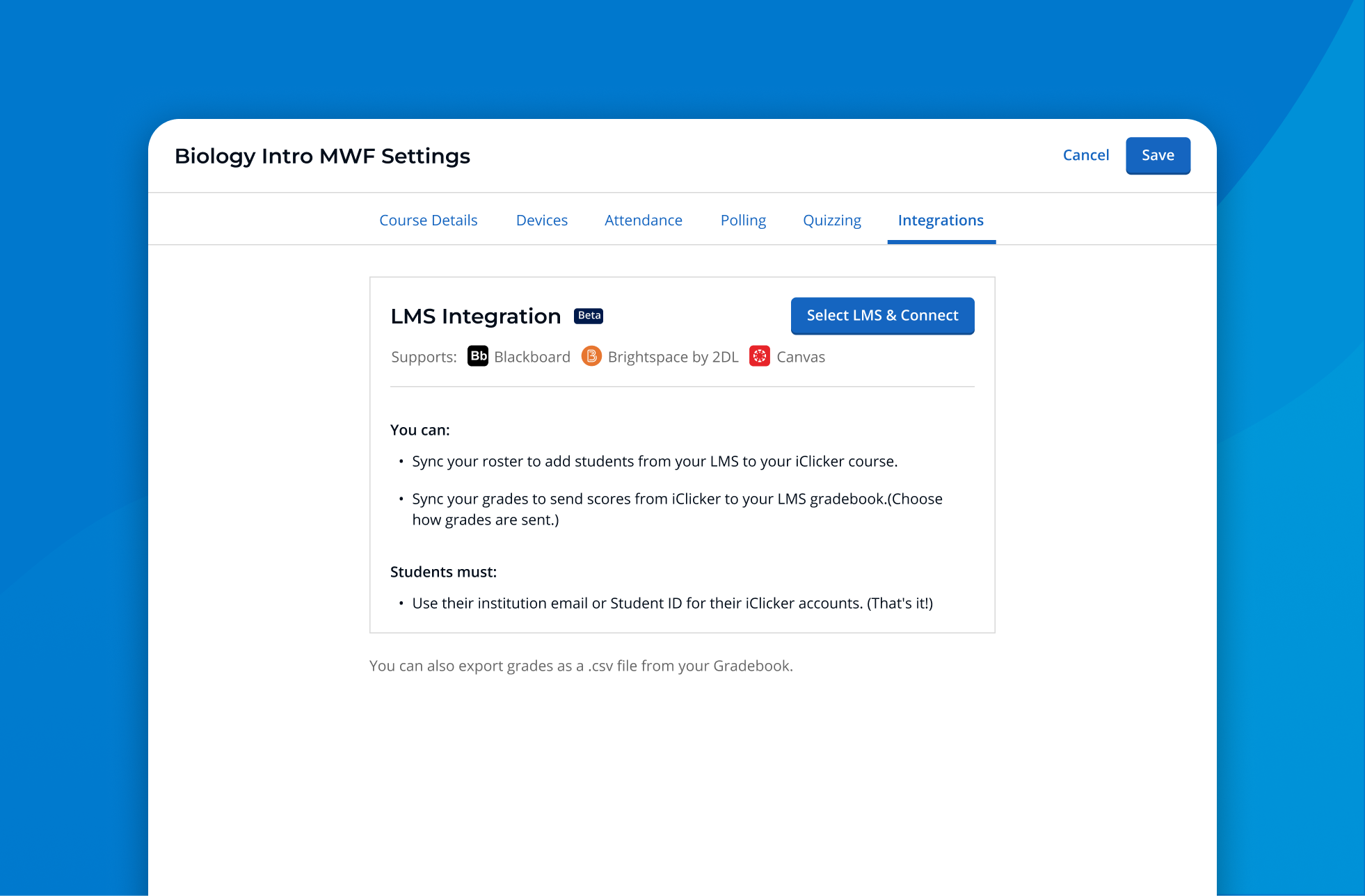
Task: Switch to the Quizzing tab
Action: tap(832, 220)
